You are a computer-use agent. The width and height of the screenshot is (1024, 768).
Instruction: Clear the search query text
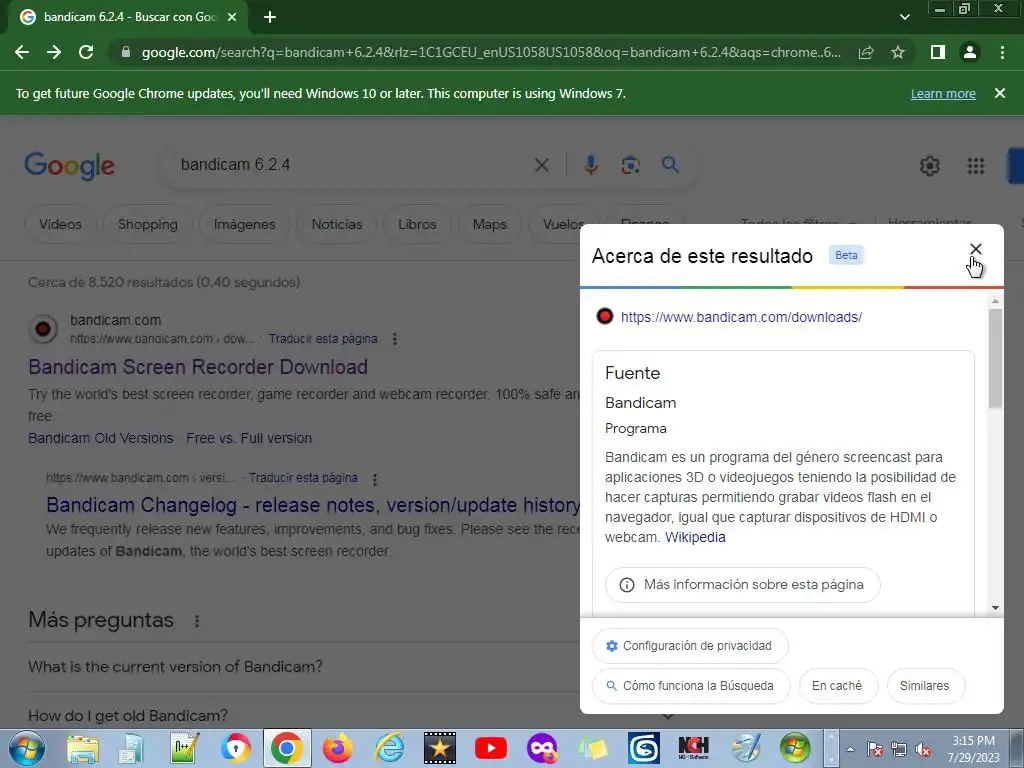click(x=541, y=165)
